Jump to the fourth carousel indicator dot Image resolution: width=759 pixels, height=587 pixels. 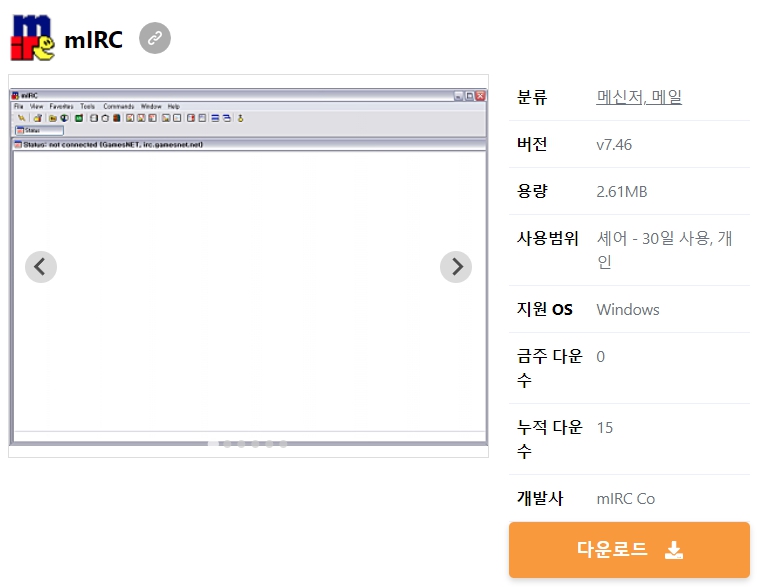(255, 444)
